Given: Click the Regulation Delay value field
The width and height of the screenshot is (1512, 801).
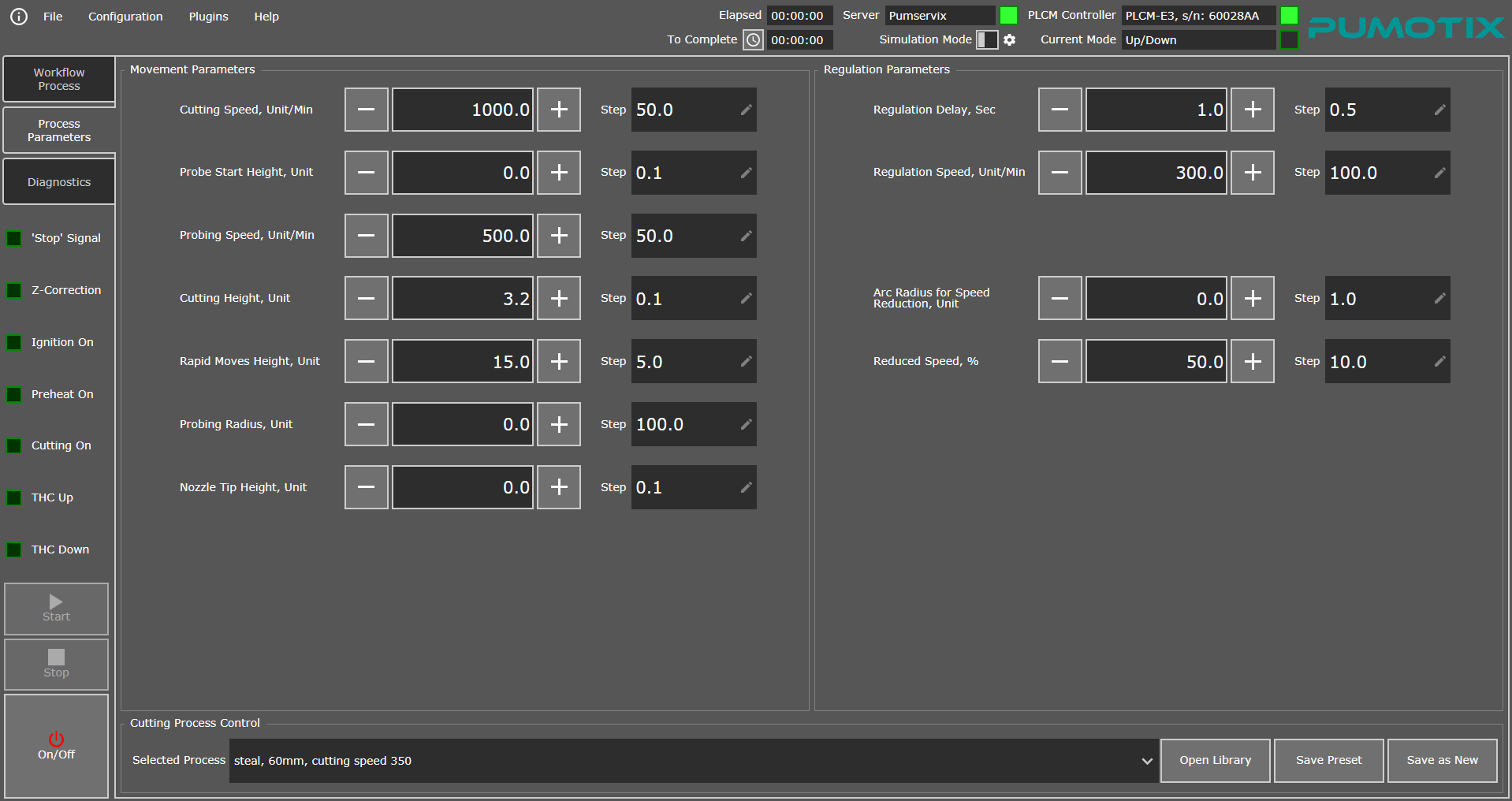Looking at the screenshot, I should (1156, 110).
